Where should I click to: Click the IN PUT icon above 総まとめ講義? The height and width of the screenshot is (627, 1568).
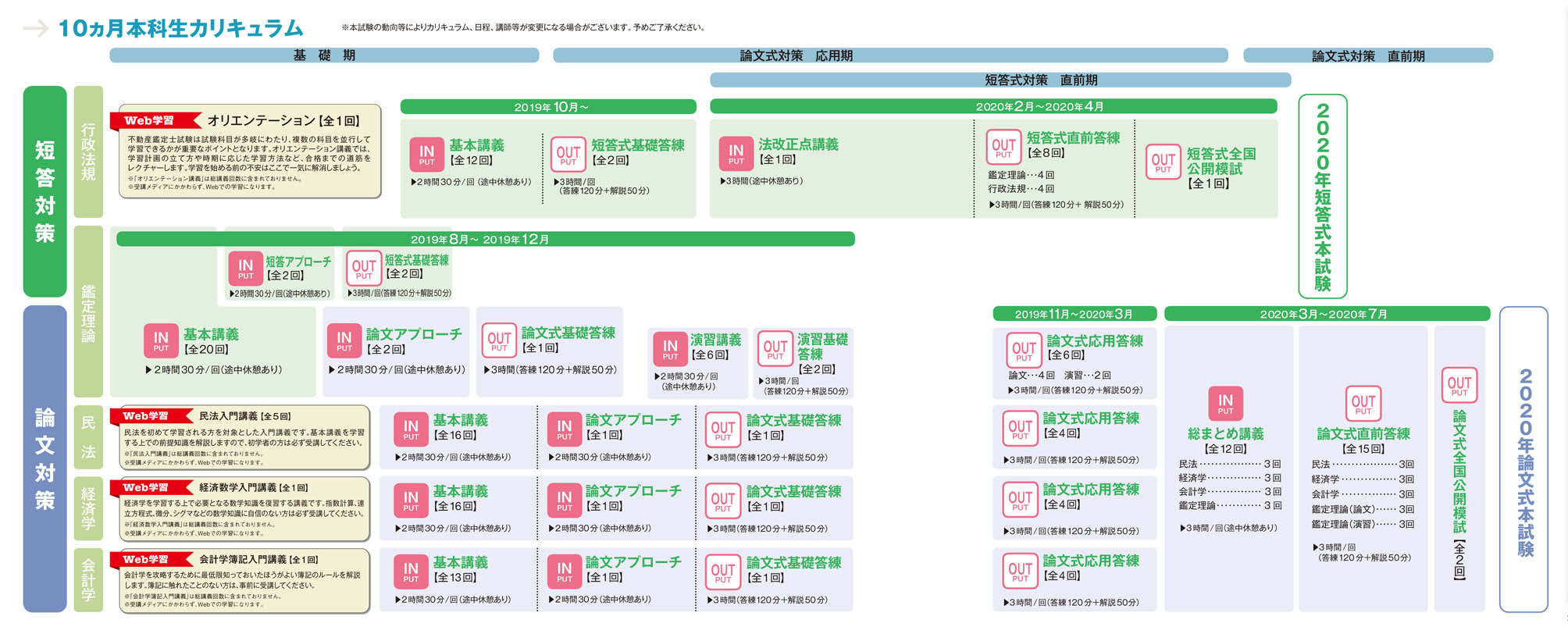tap(1225, 404)
